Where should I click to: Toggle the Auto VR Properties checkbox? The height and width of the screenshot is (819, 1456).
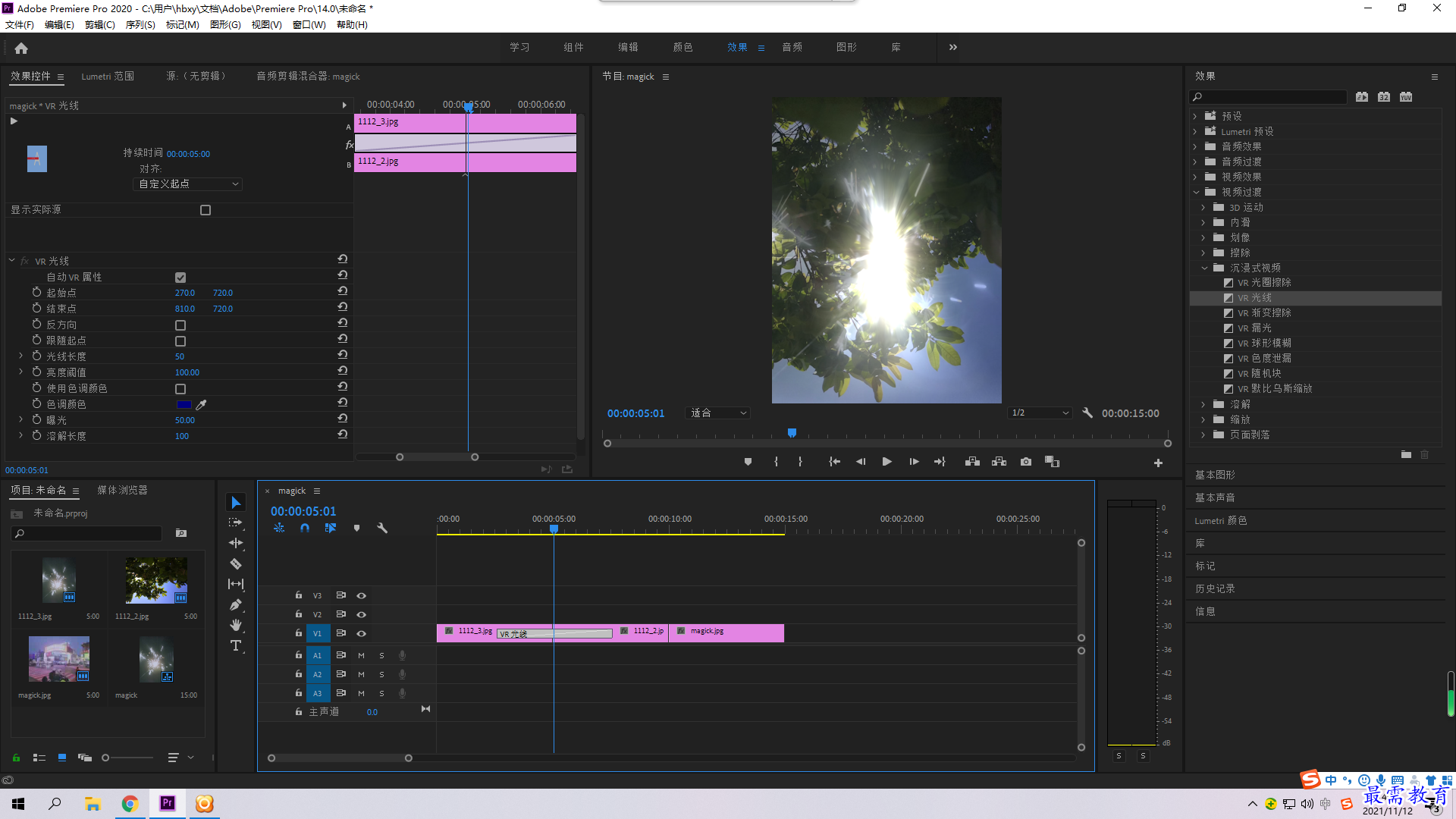click(180, 278)
